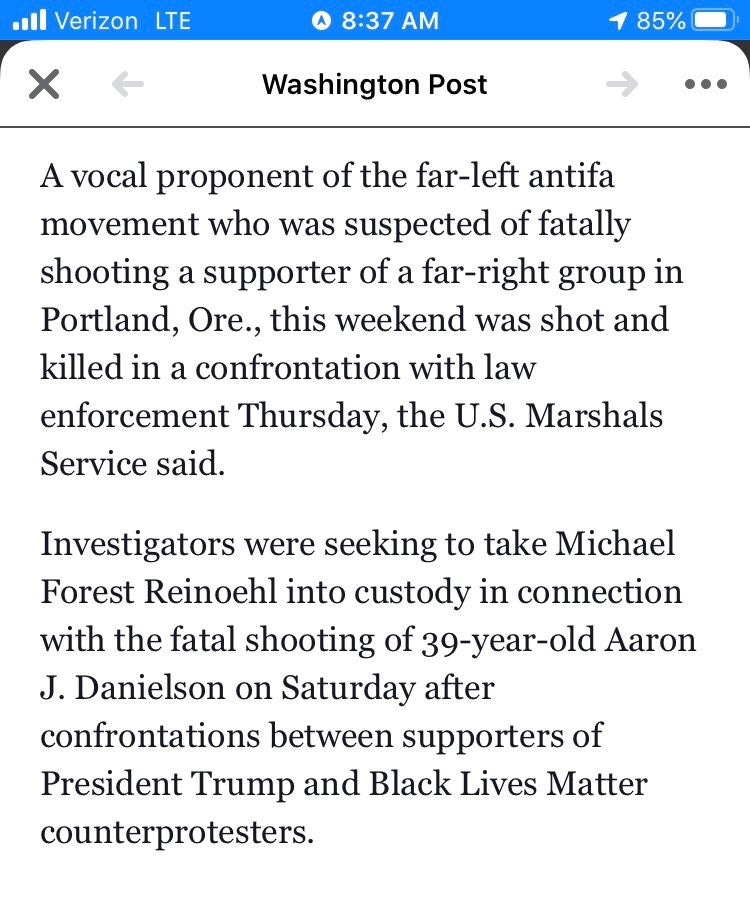Image resolution: width=750 pixels, height=901 pixels.
Task: Tap the forward arrow in the browser bar
Action: (621, 85)
